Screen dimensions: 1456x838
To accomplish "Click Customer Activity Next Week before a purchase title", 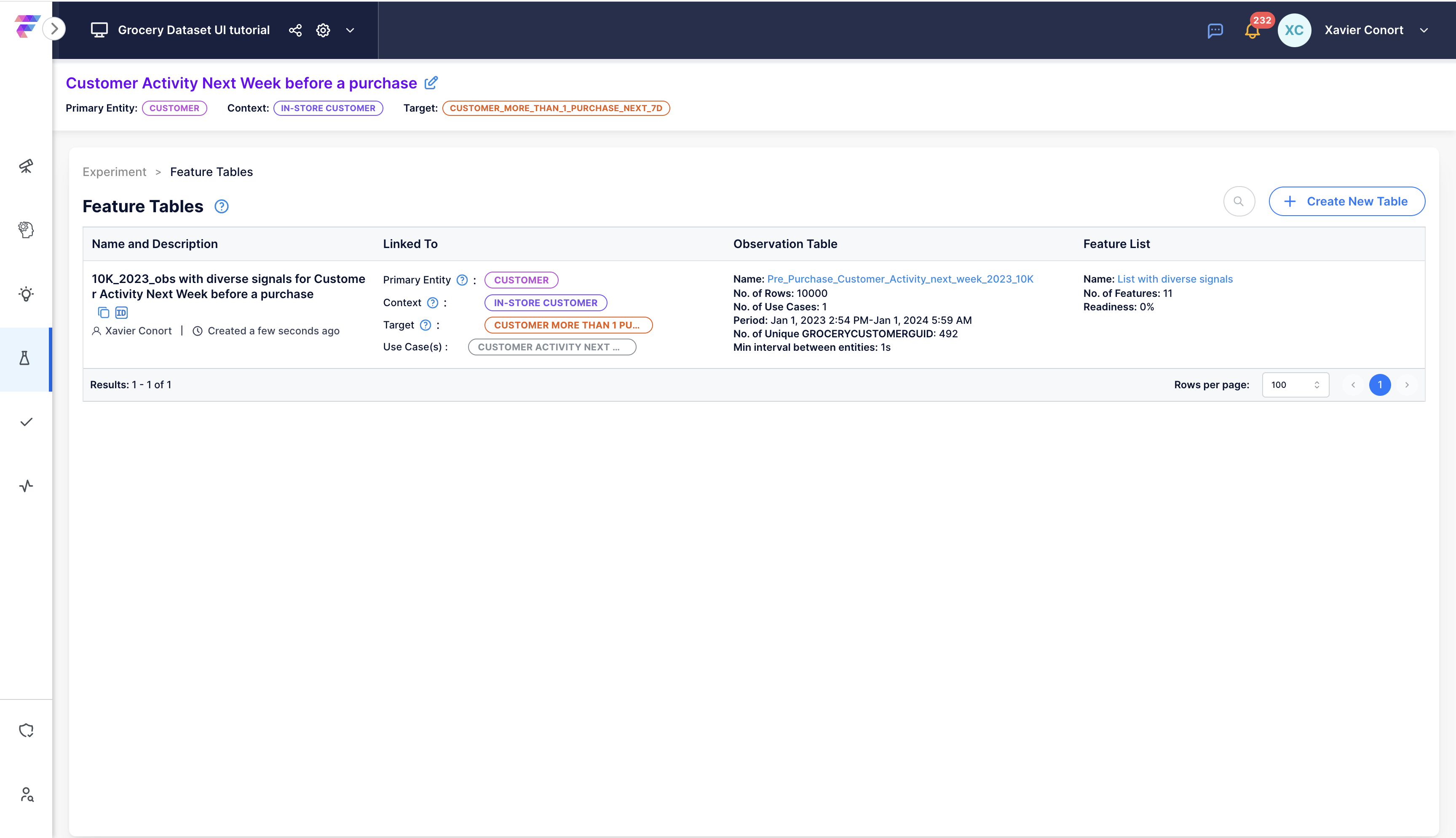I will (241, 83).
